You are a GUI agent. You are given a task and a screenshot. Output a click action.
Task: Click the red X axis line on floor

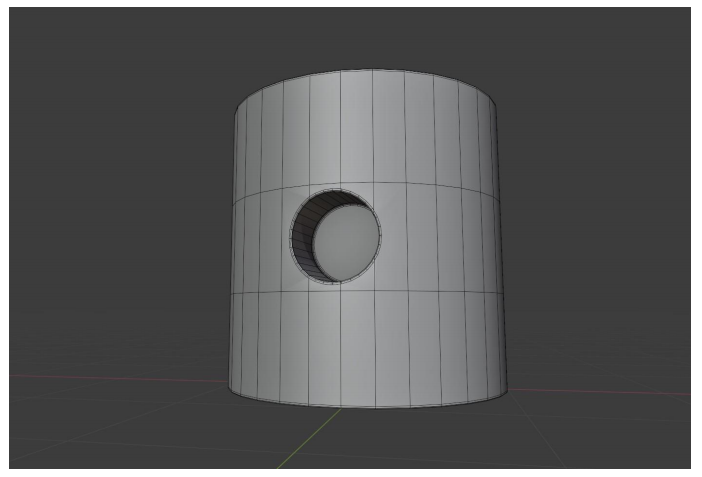[119, 378]
